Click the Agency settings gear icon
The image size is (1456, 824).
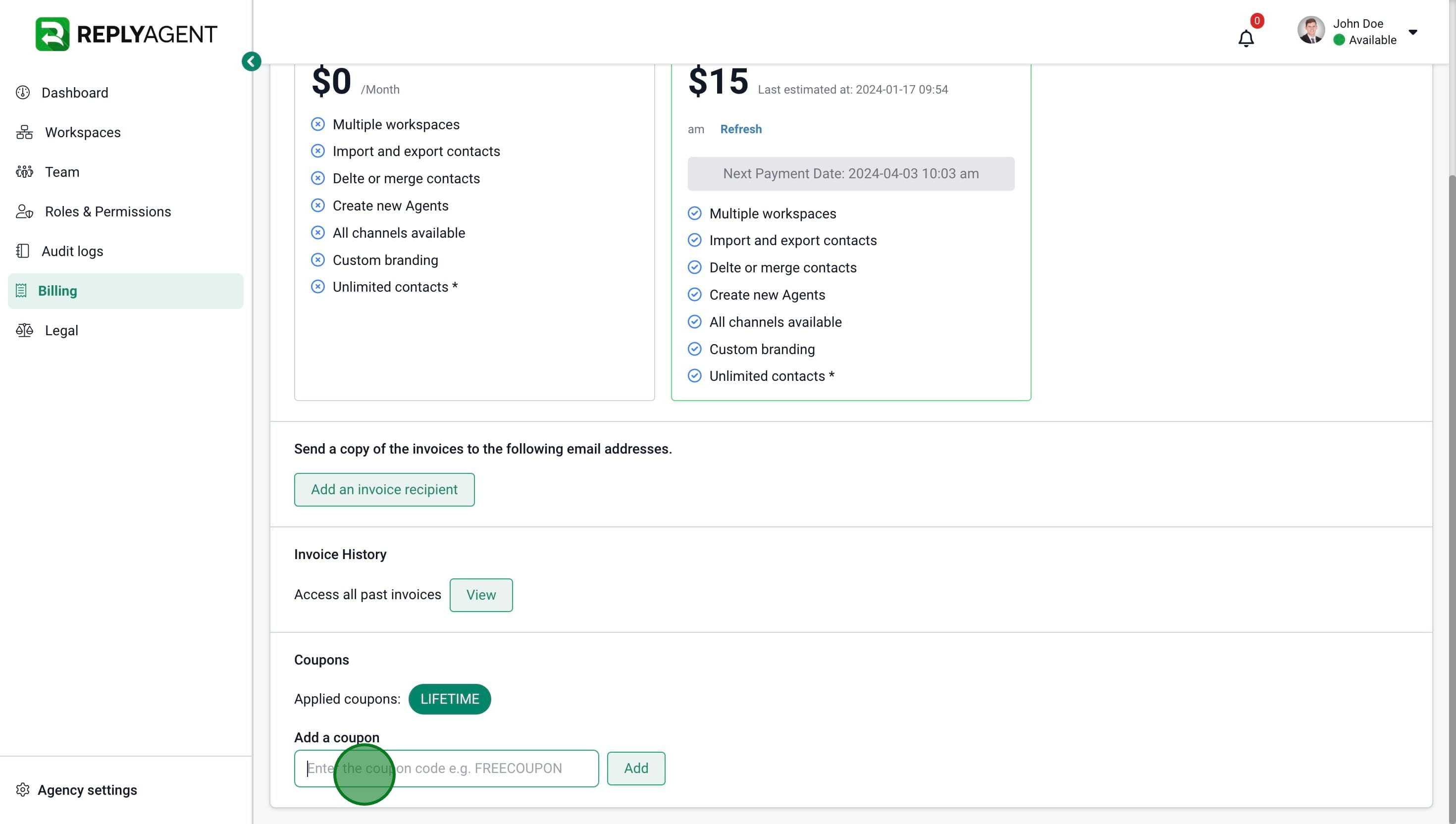pos(23,790)
